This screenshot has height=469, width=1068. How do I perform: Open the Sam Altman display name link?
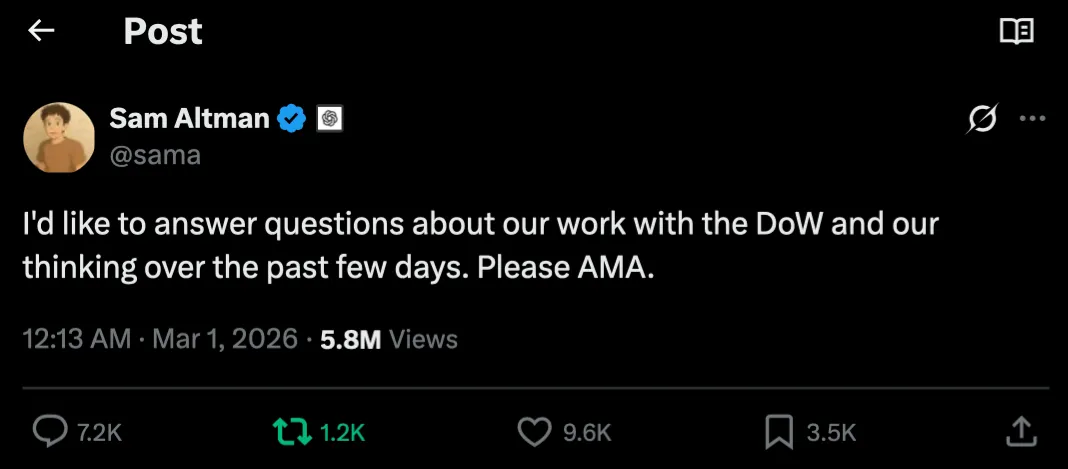(189, 118)
